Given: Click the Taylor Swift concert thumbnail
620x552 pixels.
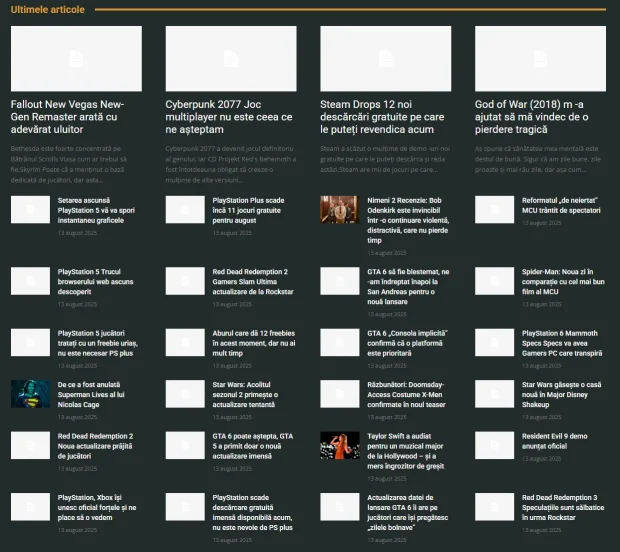Looking at the screenshot, I should (x=340, y=445).
